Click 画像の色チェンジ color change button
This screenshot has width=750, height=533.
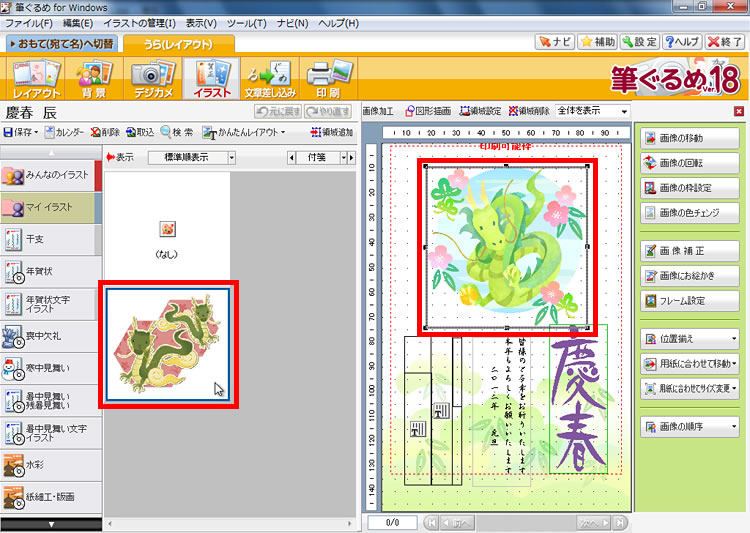click(690, 213)
